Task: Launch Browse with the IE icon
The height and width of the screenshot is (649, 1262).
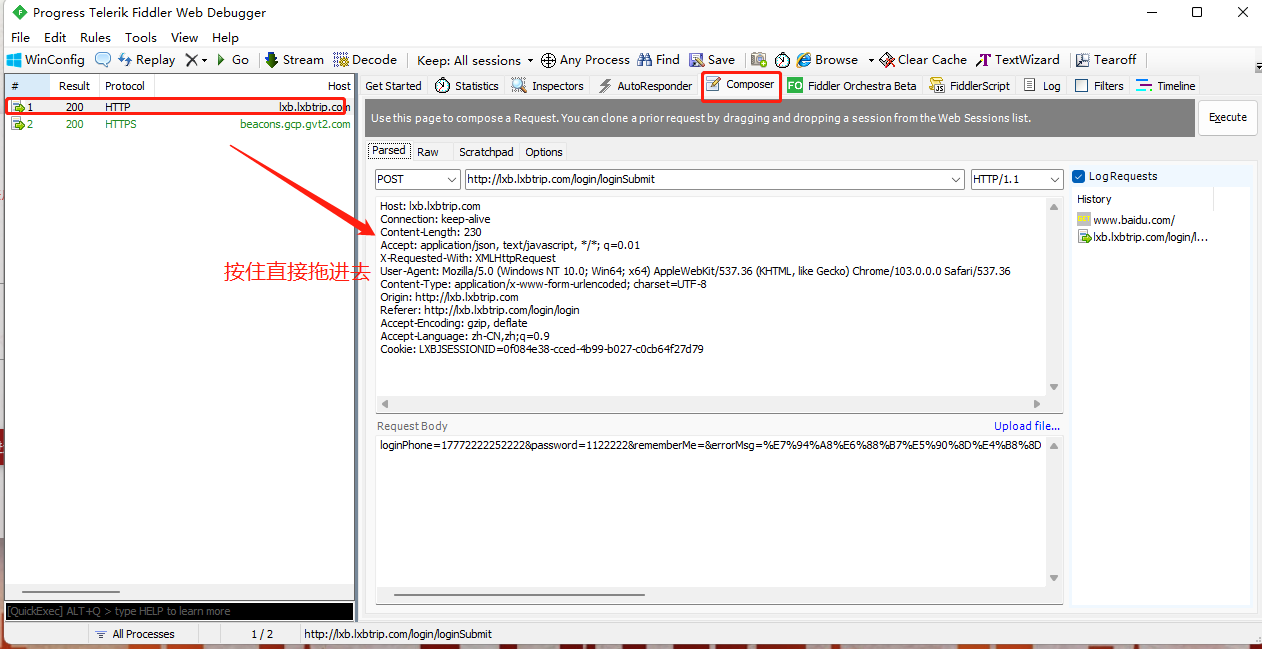Action: click(x=827, y=60)
